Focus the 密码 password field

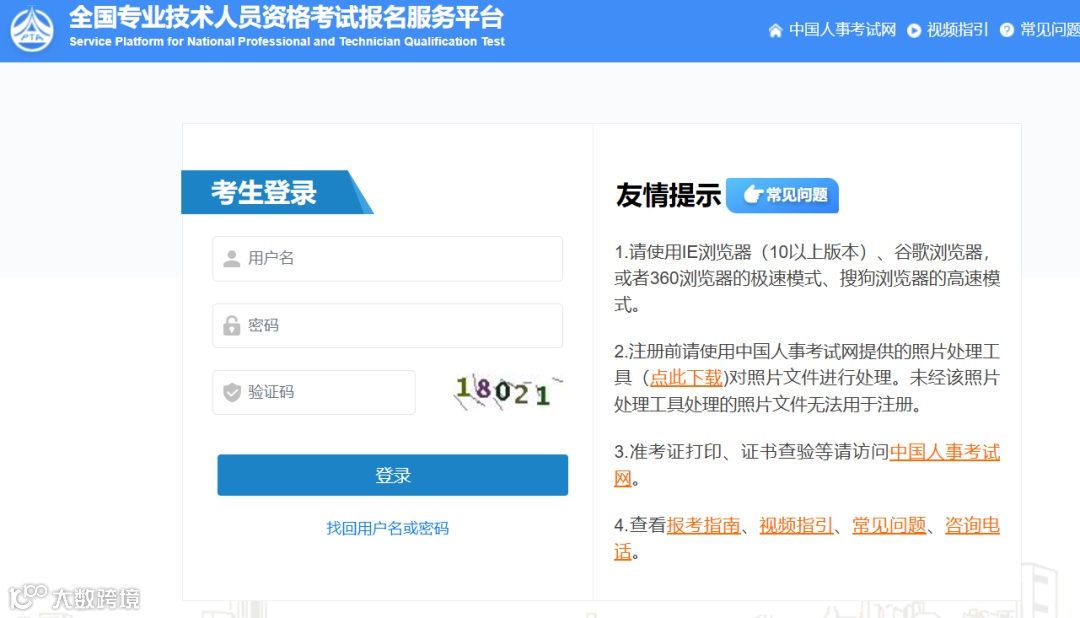[388, 325]
